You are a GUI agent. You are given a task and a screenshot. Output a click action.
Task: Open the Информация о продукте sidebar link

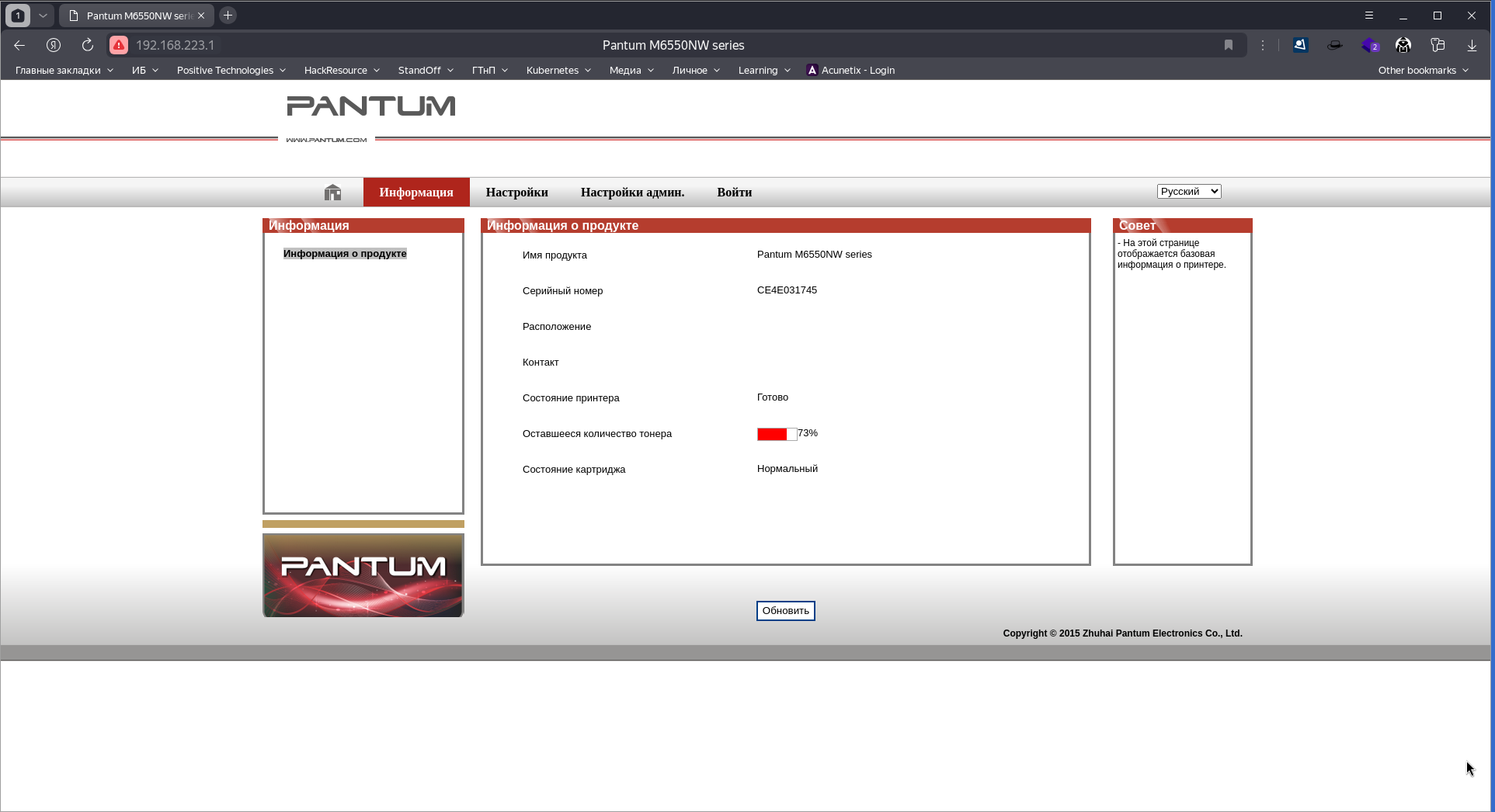[345, 254]
